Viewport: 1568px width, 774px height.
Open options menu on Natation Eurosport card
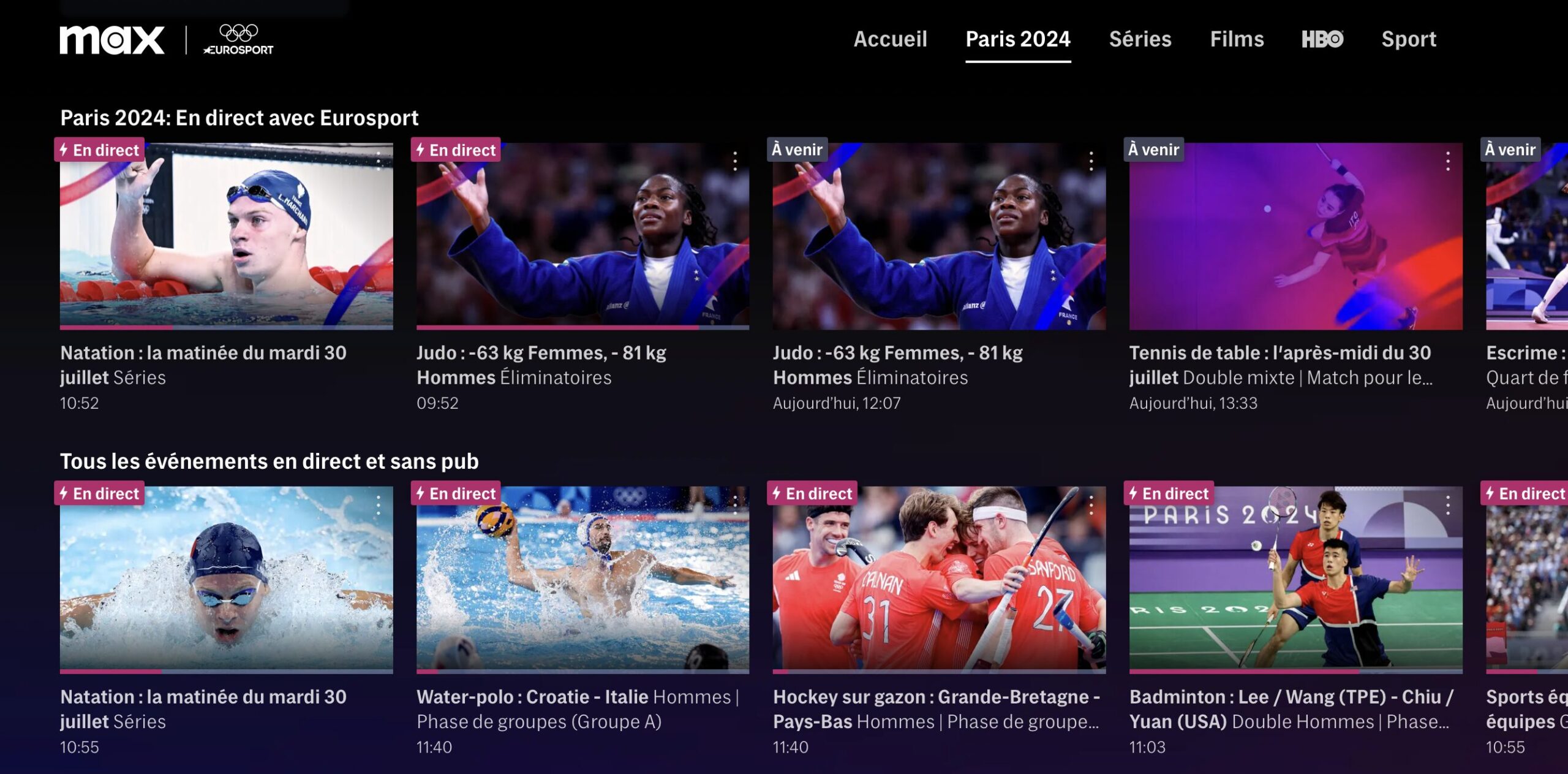[x=379, y=161]
